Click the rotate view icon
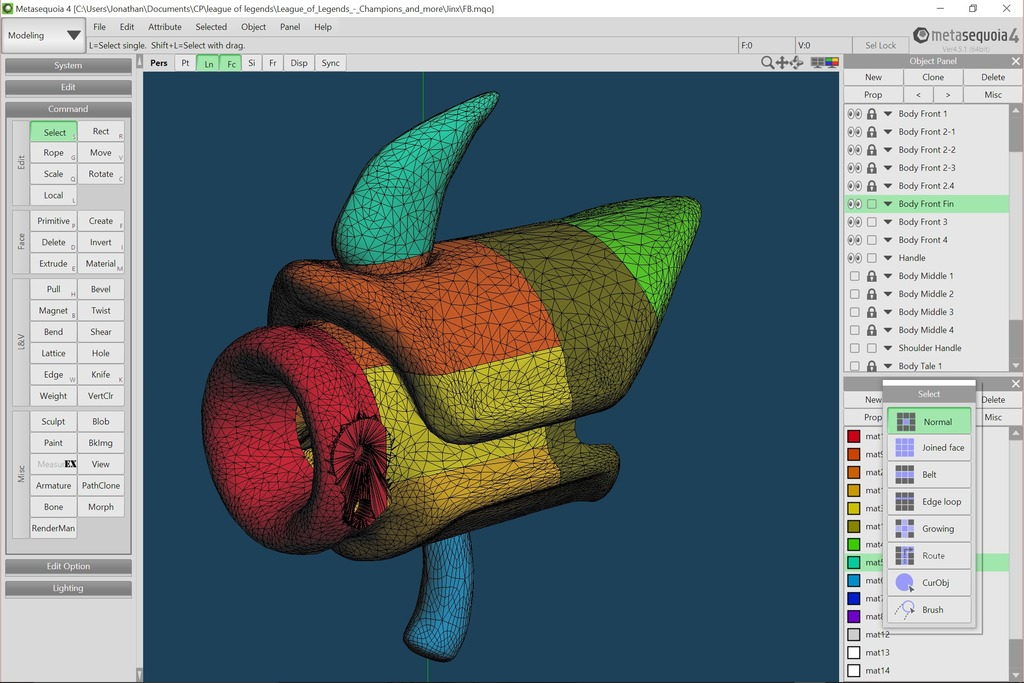 tap(797, 63)
